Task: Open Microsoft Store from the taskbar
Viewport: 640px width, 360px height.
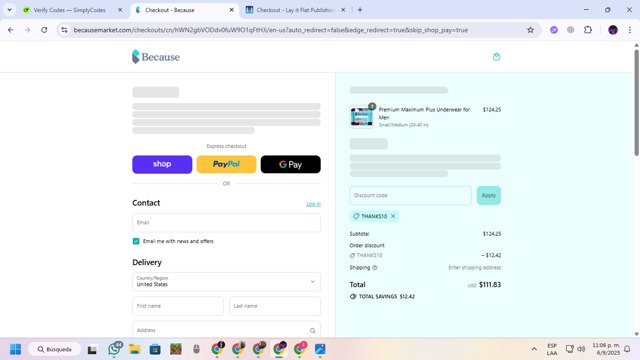Action: [x=155, y=349]
